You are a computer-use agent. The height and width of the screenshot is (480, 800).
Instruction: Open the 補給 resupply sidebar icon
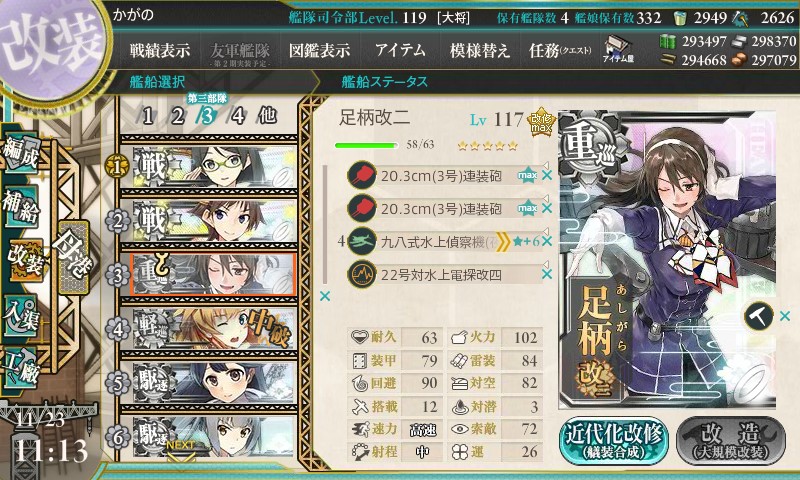click(21, 207)
